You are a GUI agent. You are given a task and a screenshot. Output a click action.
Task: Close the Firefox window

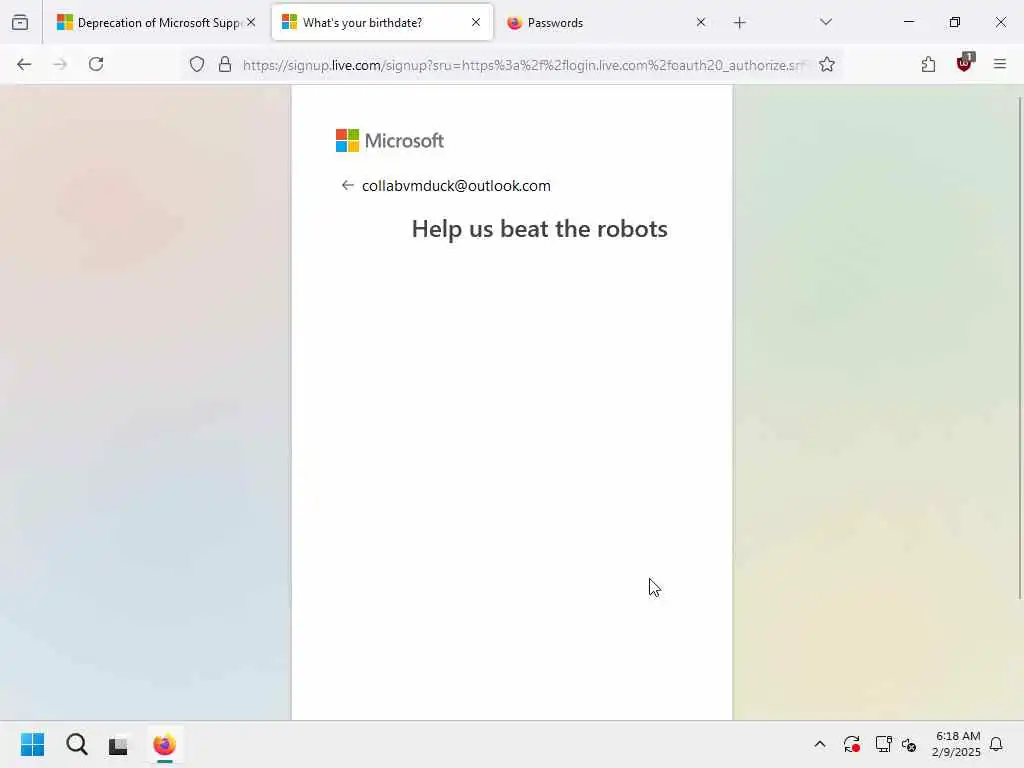pos(1000,22)
